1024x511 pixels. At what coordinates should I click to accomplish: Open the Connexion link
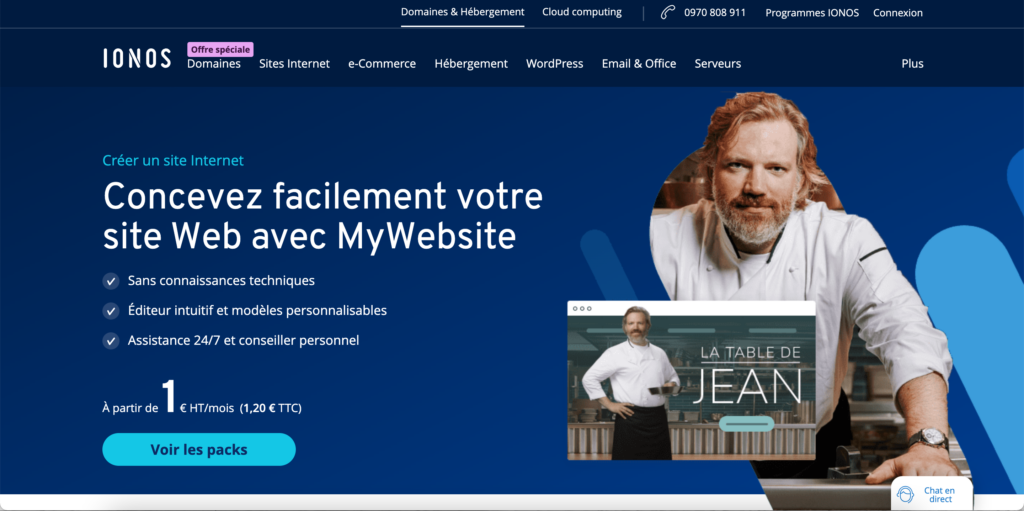[x=898, y=12]
